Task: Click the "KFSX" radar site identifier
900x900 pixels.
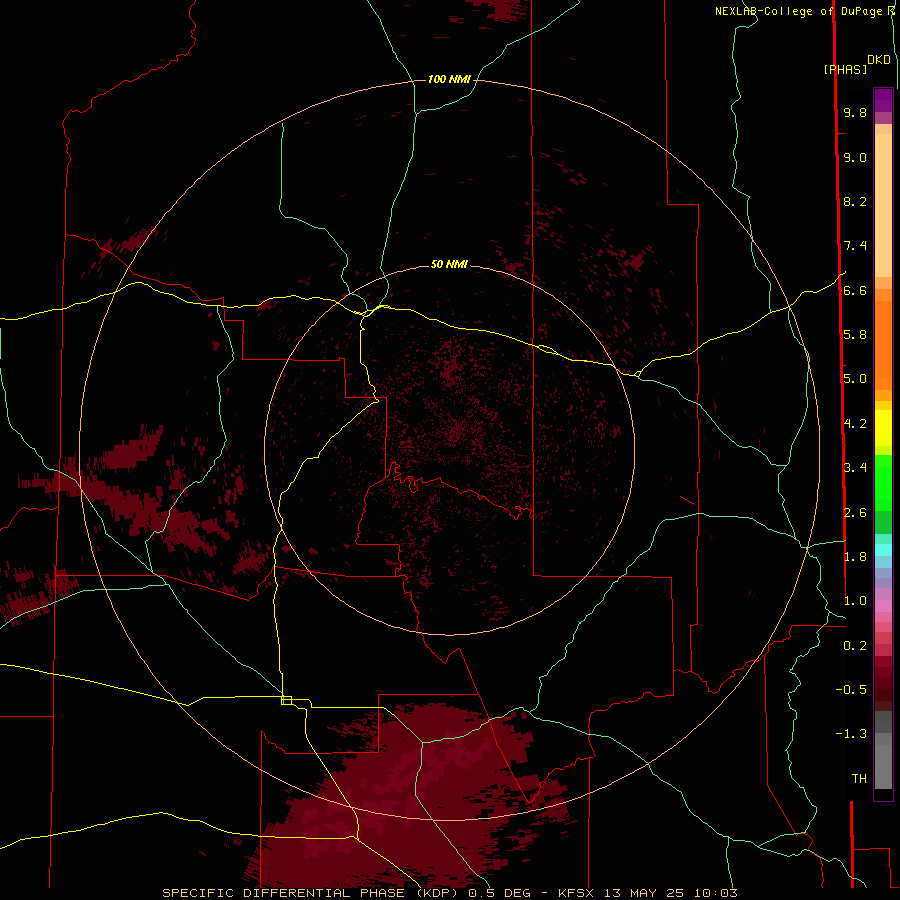Action: coord(578,893)
